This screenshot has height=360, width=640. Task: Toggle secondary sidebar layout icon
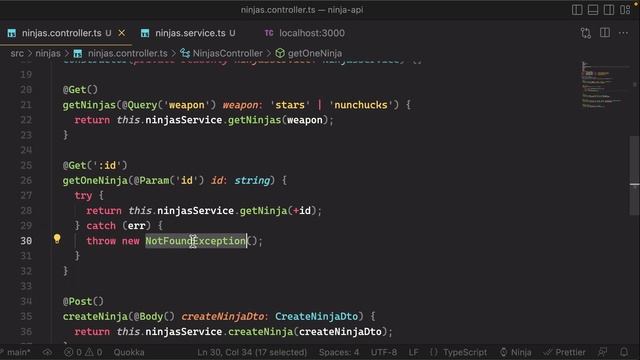[x=609, y=10]
